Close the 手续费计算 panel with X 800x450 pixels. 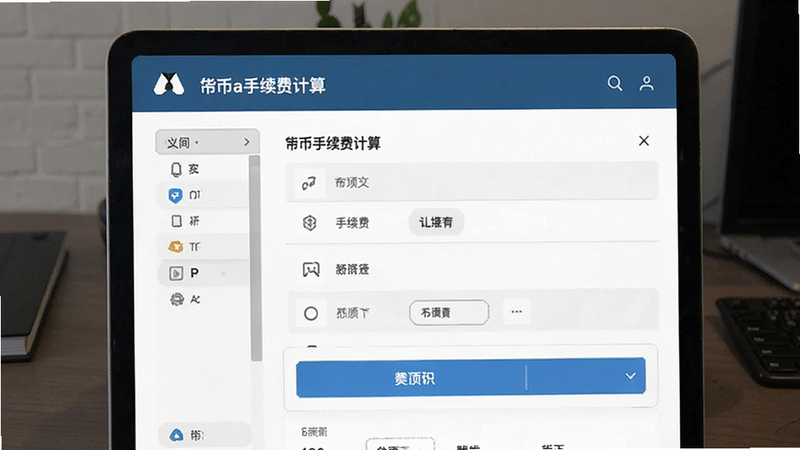[644, 141]
